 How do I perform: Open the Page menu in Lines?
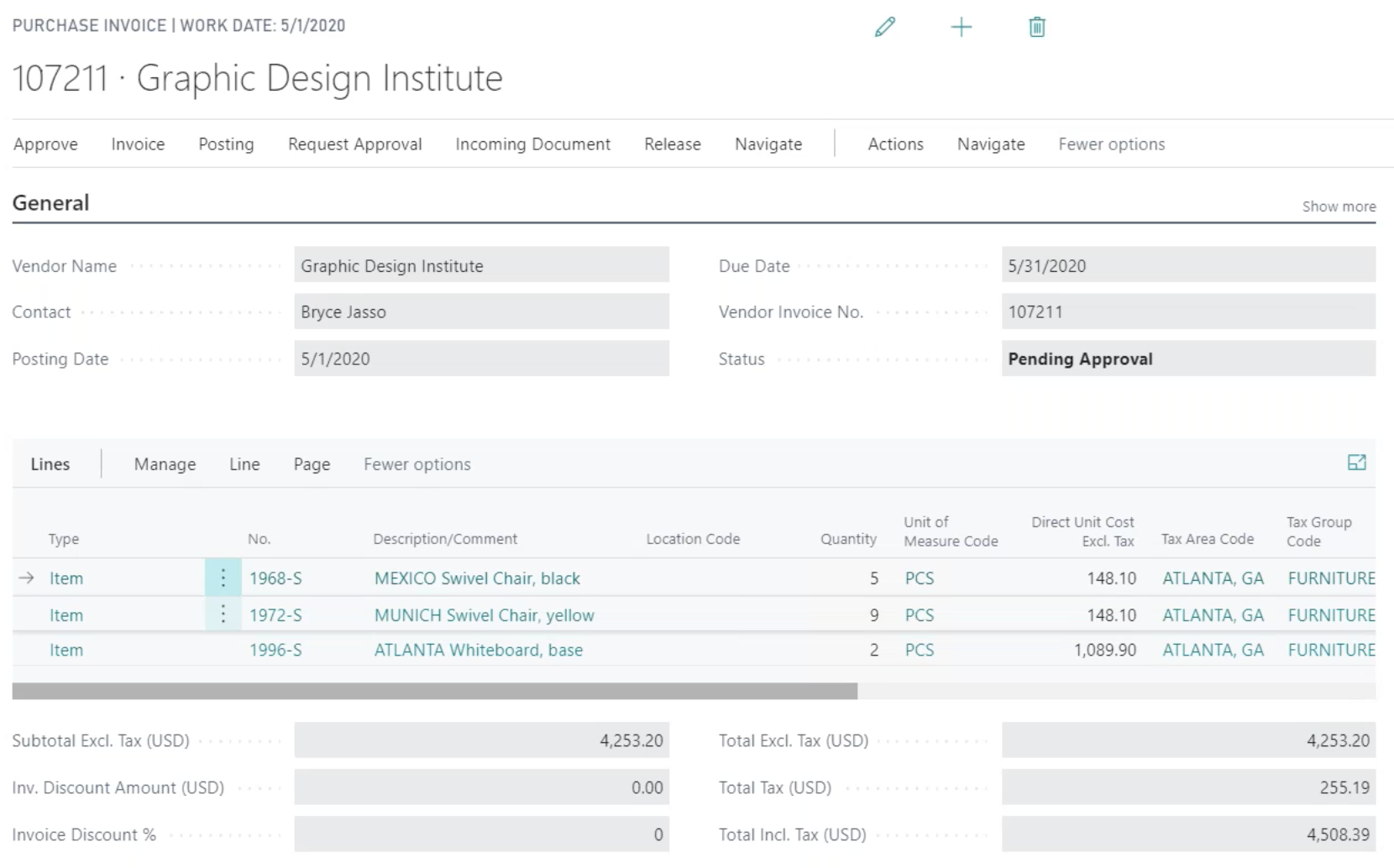point(312,464)
